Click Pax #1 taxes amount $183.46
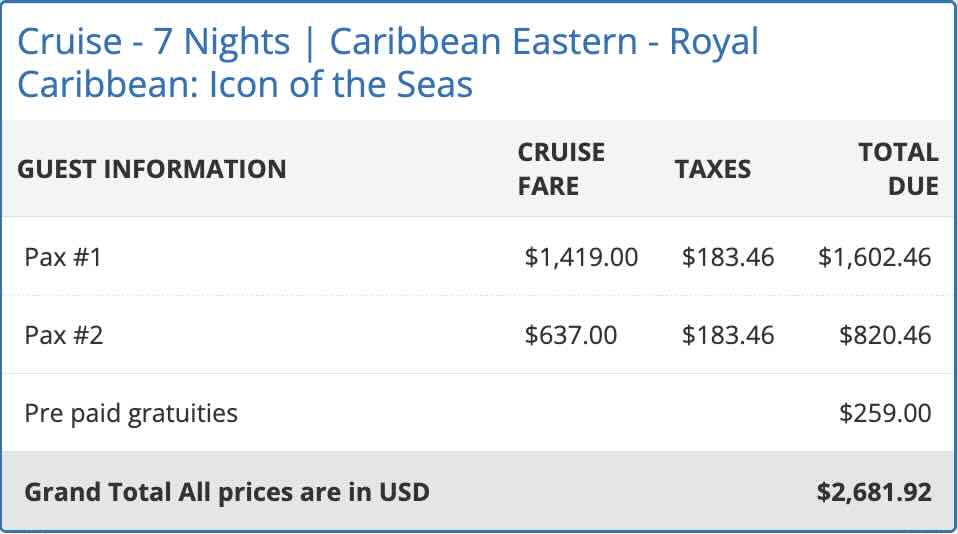This screenshot has width=958, height=534. 727,257
